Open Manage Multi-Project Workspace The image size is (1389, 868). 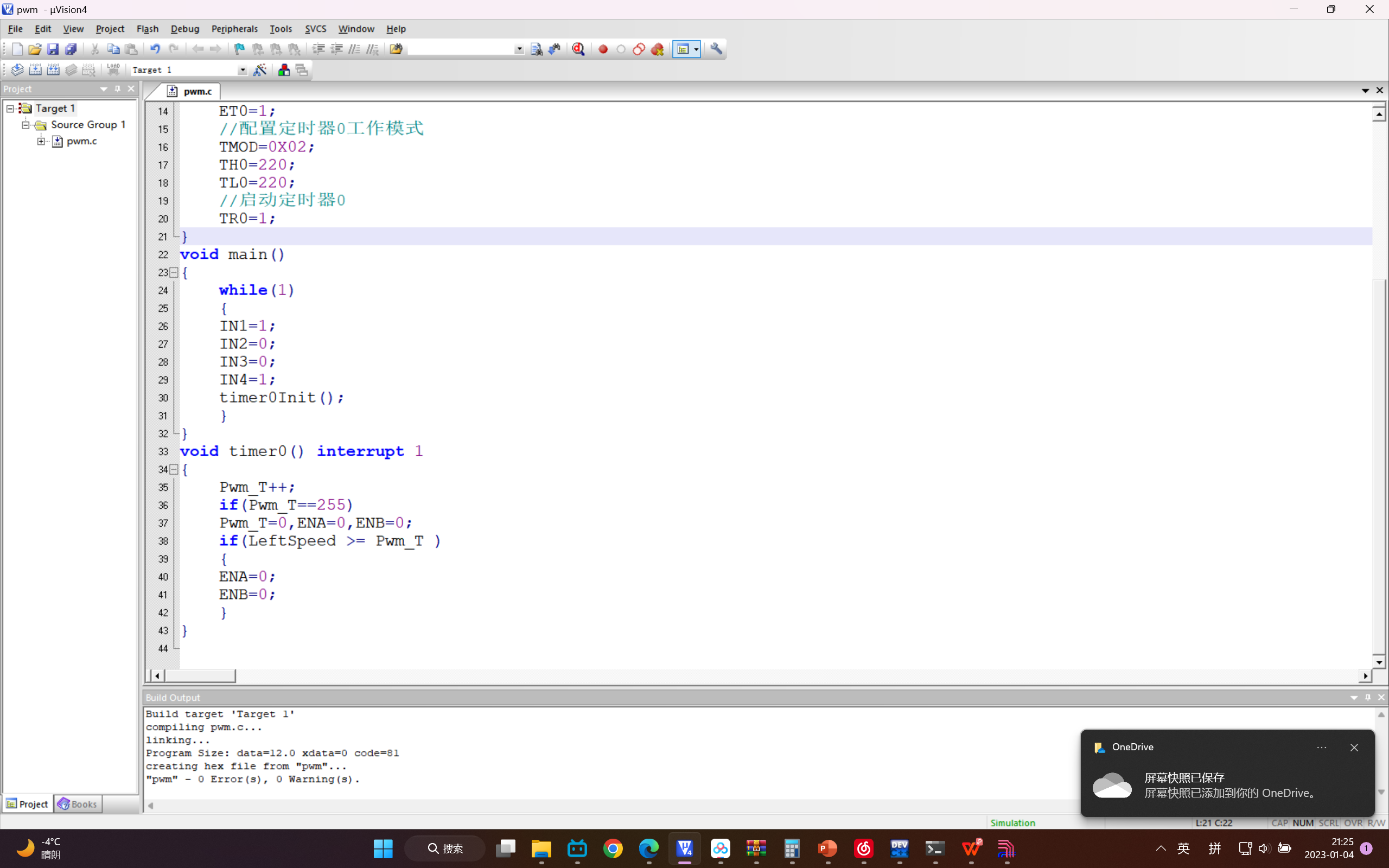302,70
